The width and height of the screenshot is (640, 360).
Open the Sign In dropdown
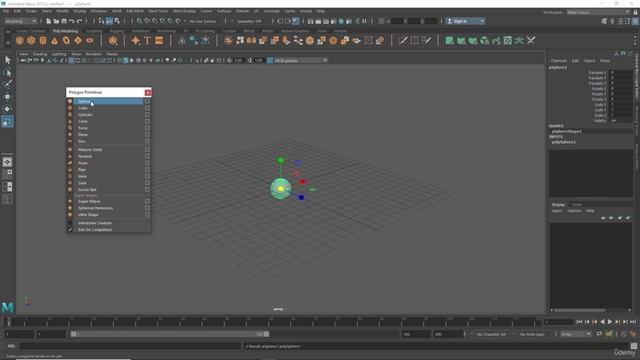pos(465,21)
